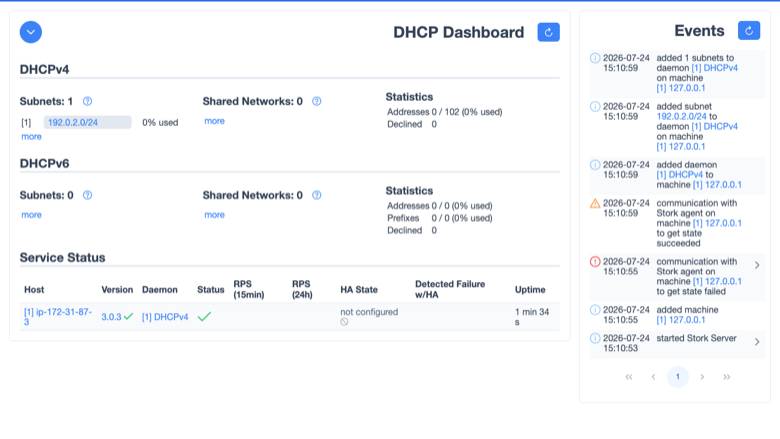Screen dimensions: 780x439
Task: Expand the 'started Stork Server' event details
Action: pyautogui.click(x=757, y=342)
